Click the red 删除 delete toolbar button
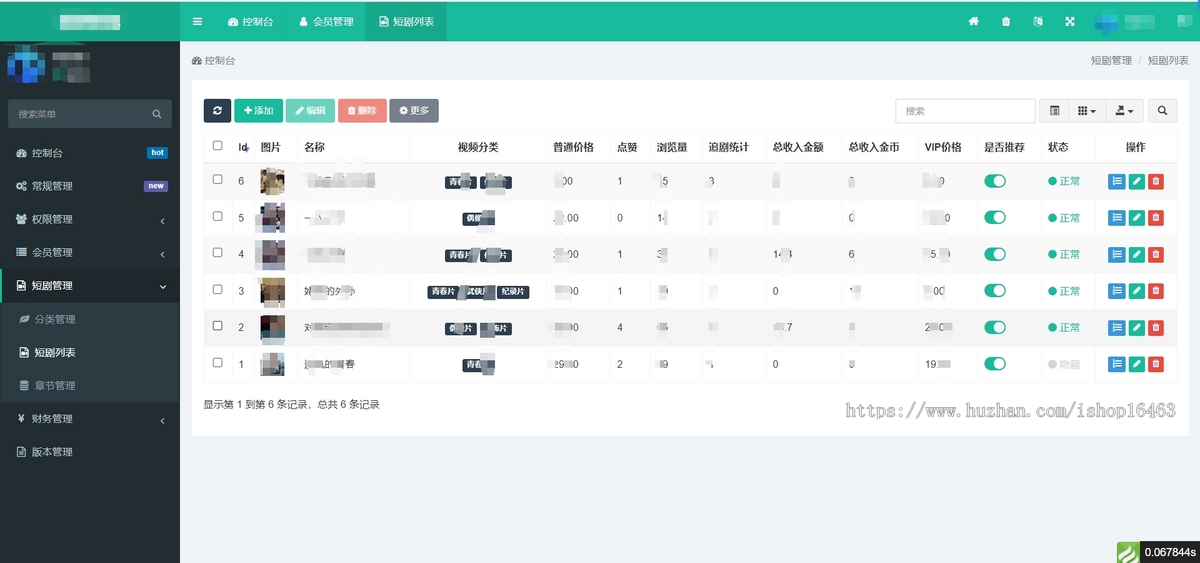Image resolution: width=1200 pixels, height=563 pixels. pos(362,110)
